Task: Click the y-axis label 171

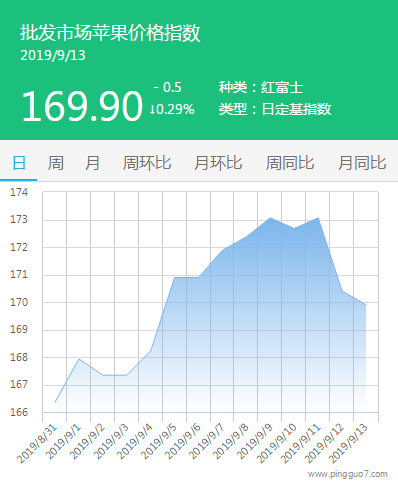Action: (19, 275)
